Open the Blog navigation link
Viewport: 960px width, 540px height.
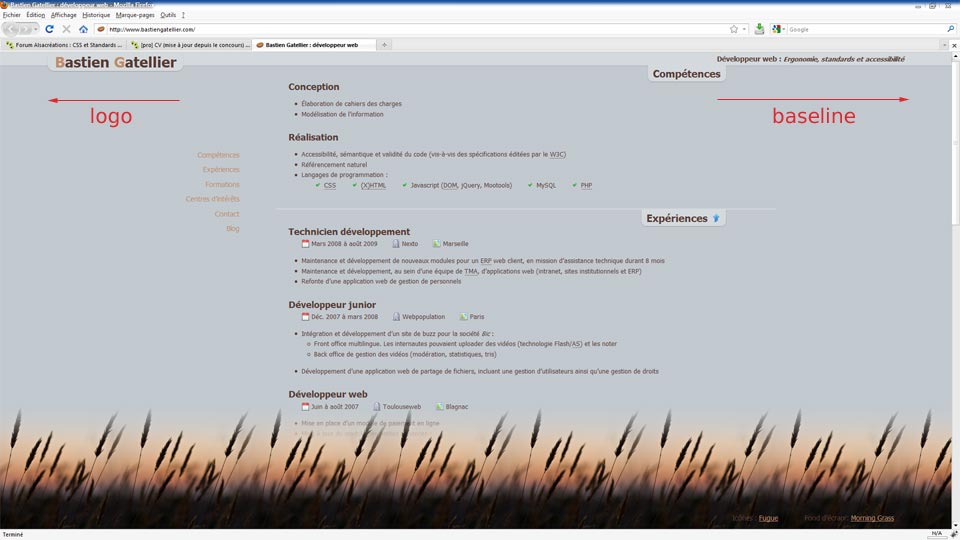coord(233,228)
